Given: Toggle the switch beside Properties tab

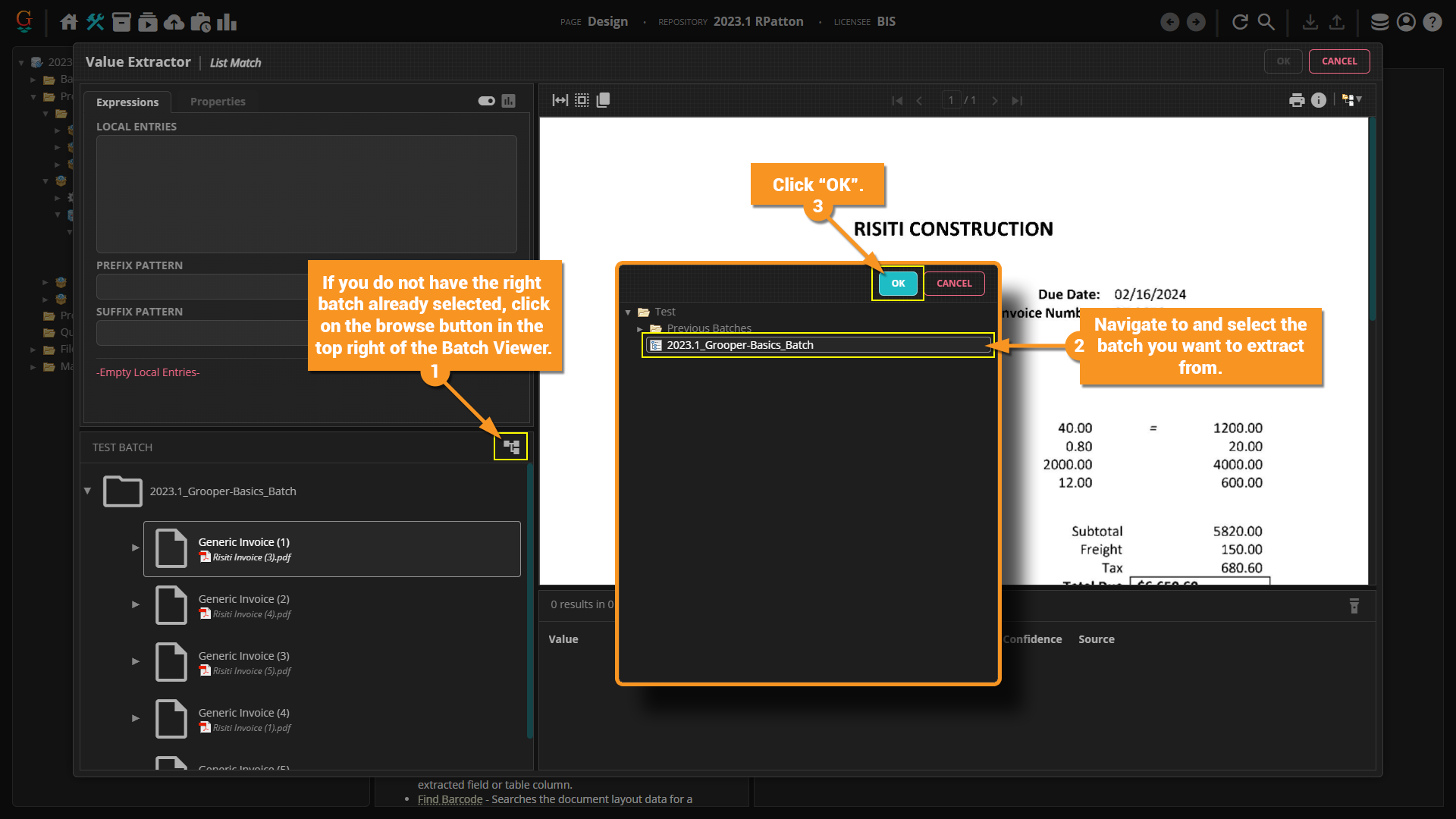Looking at the screenshot, I should [x=486, y=101].
